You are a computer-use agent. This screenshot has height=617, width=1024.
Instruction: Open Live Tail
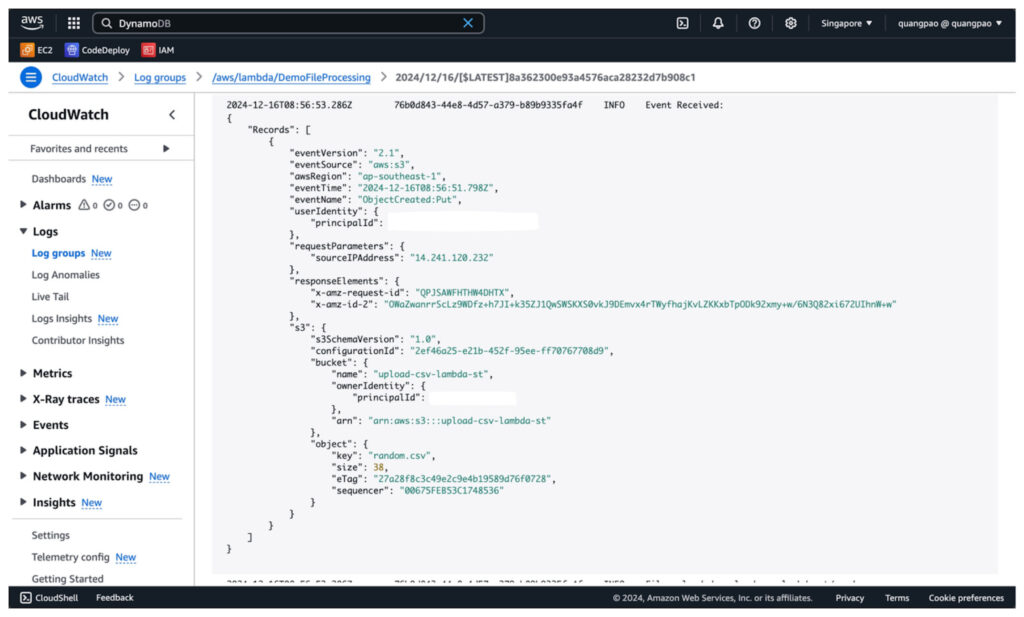[x=50, y=296]
